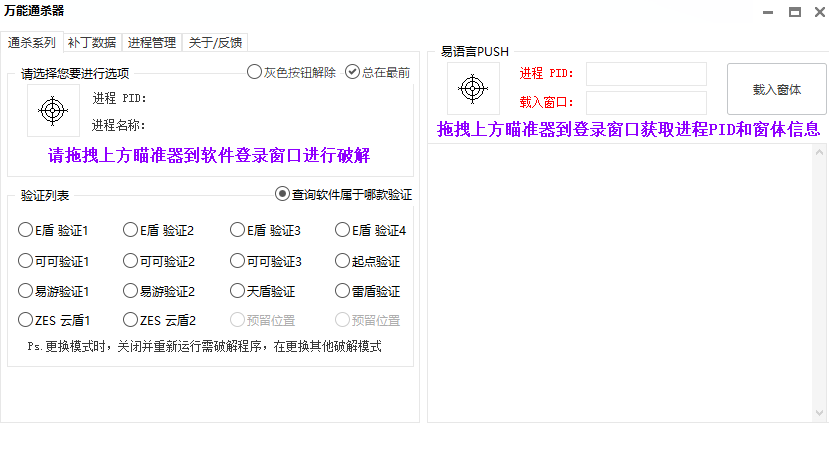Select E盾 验证2 option
The image size is (829, 449).
[159, 230]
